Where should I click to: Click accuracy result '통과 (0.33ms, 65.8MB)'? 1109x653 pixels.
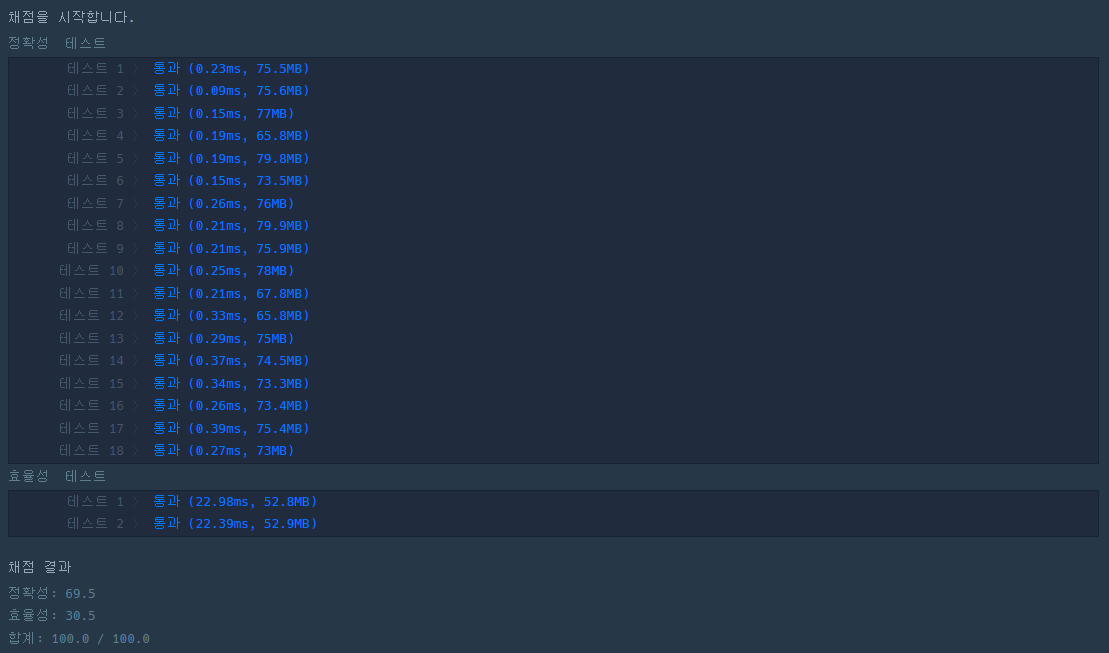(231, 316)
